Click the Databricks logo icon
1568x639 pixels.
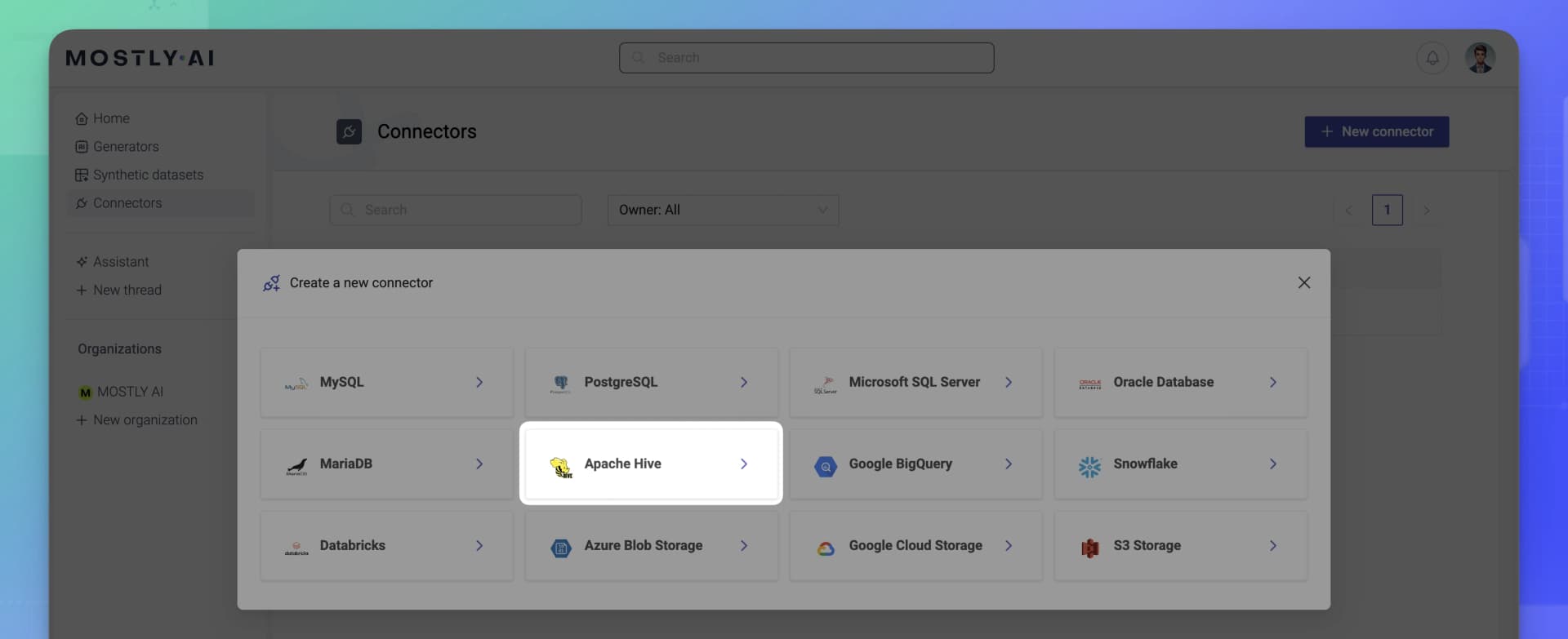pyautogui.click(x=296, y=548)
